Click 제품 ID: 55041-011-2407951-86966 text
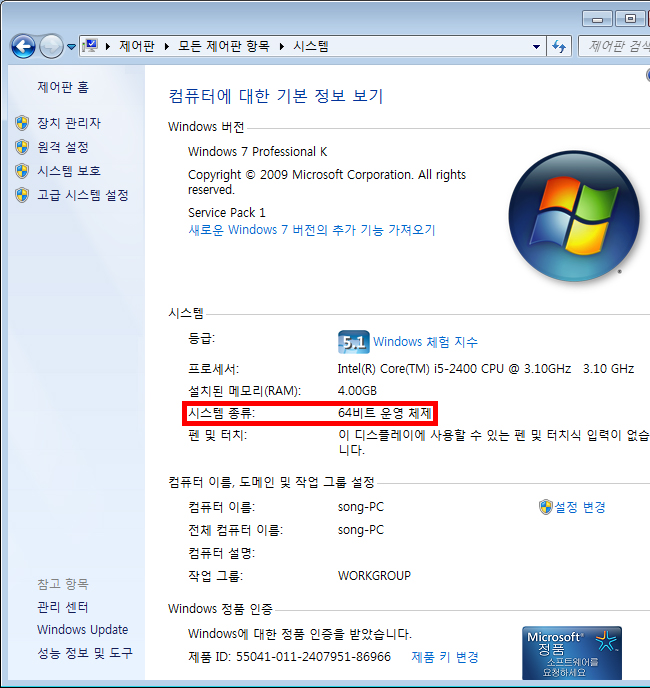Screen dimensions: 650x688 click(289, 657)
